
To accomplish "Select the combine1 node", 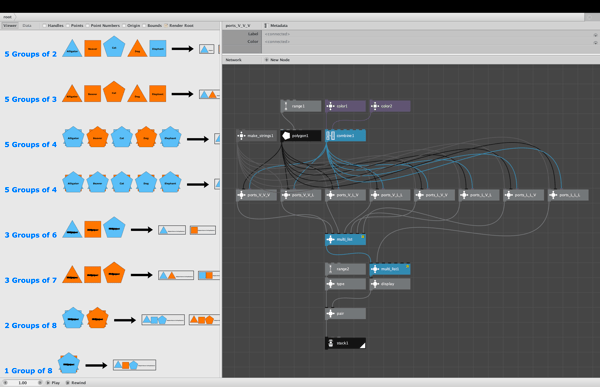I will point(345,136).
